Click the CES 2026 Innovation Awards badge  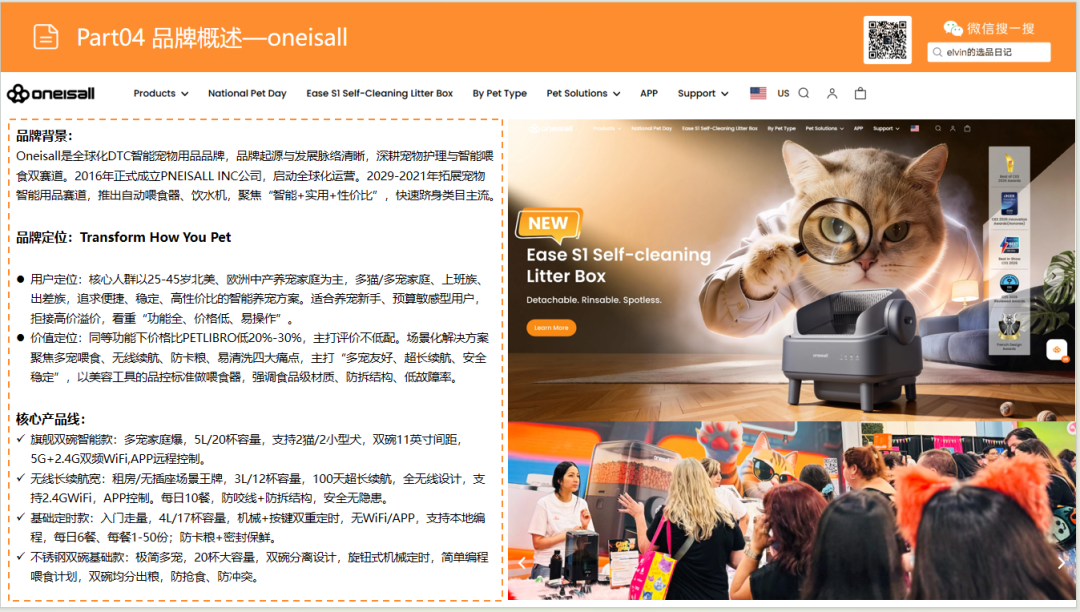coord(1009,207)
